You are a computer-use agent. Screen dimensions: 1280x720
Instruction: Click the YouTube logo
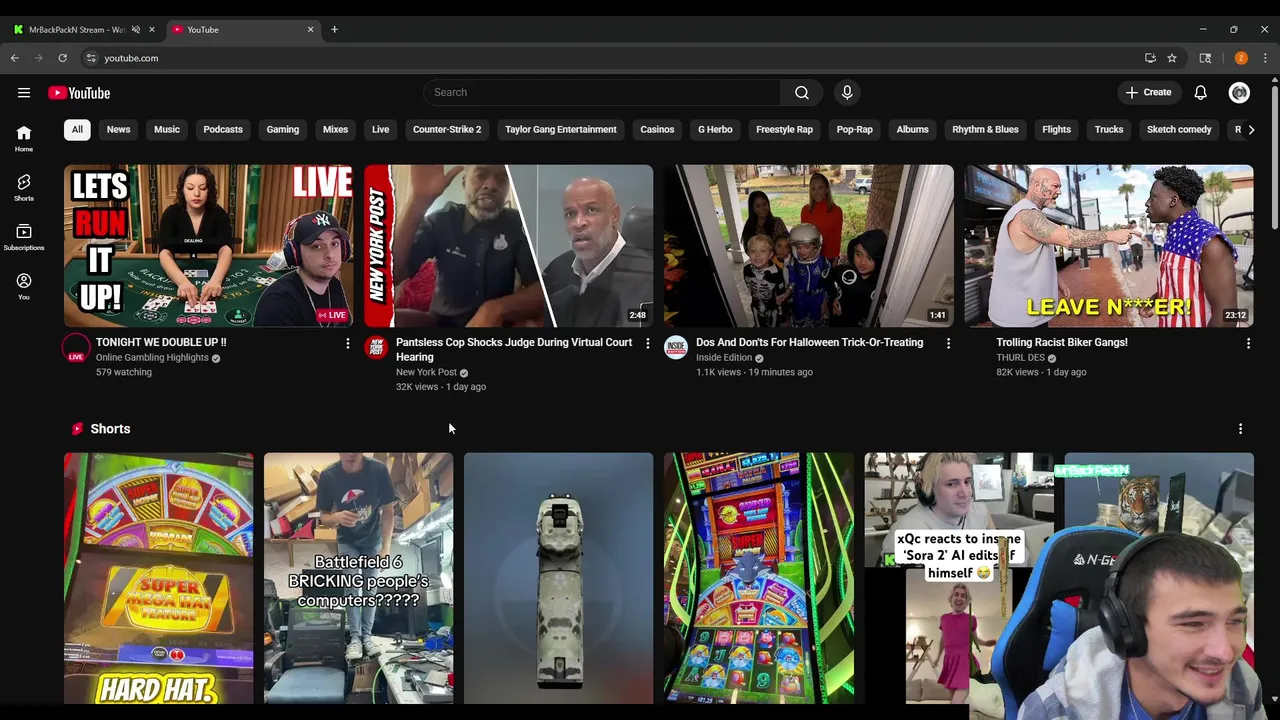[x=79, y=93]
